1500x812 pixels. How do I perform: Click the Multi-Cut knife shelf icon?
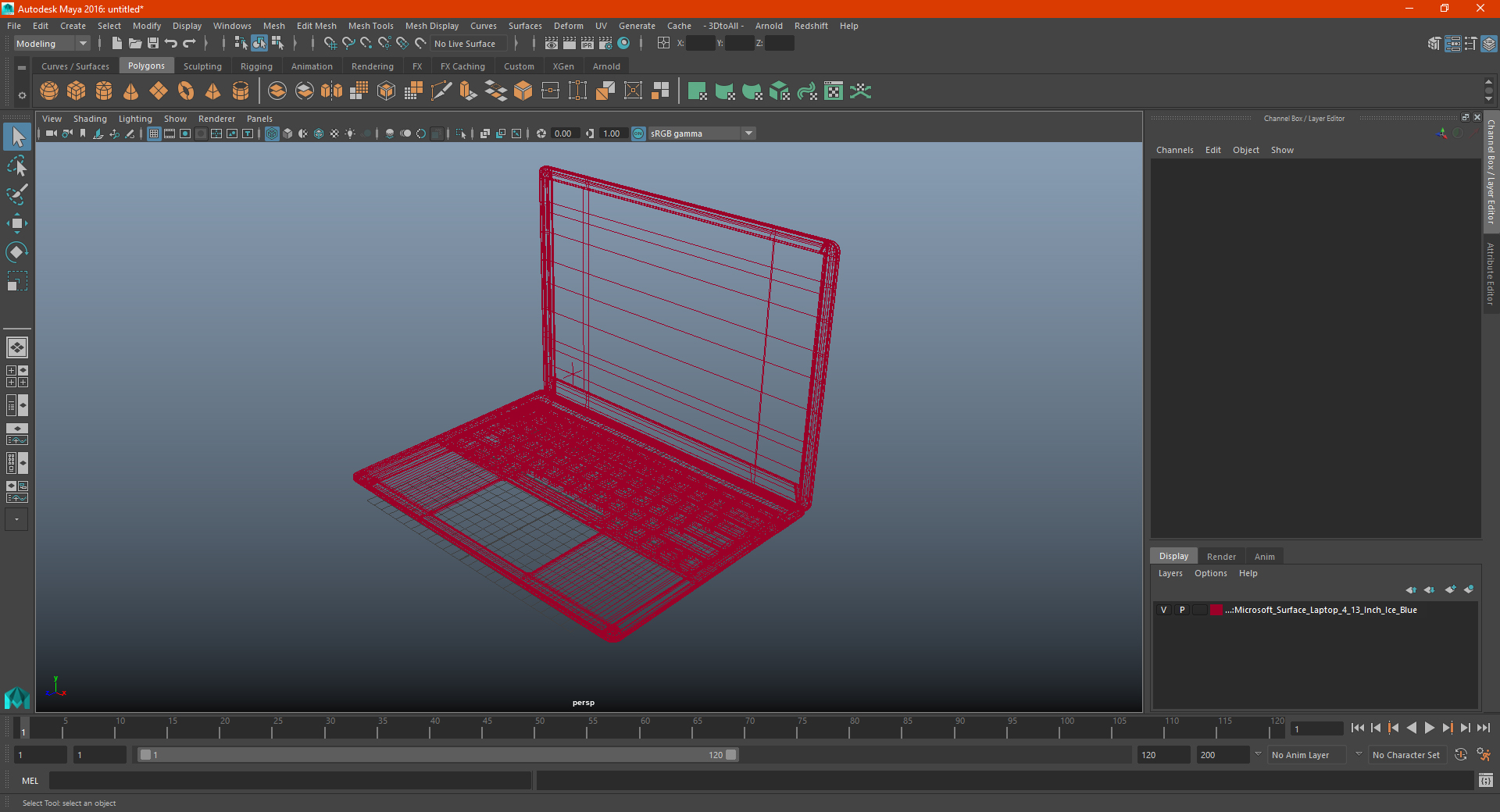tap(441, 91)
